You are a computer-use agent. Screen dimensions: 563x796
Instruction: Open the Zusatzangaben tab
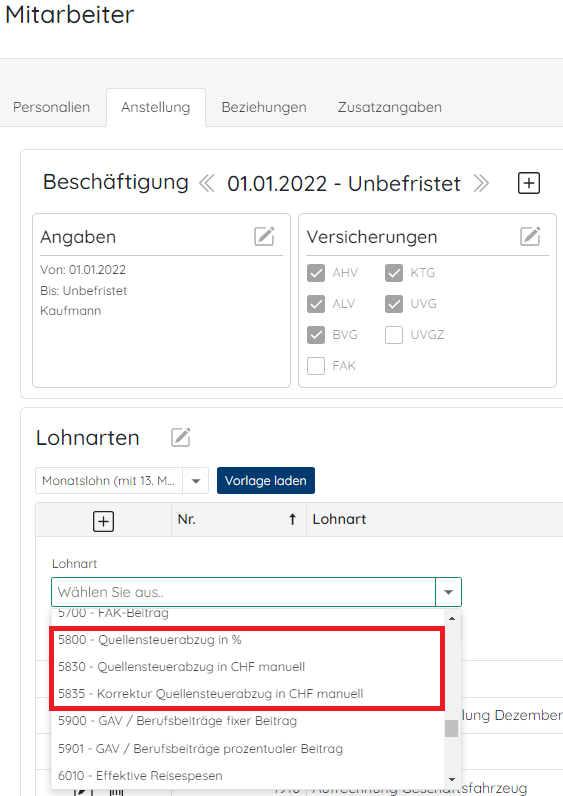point(390,107)
